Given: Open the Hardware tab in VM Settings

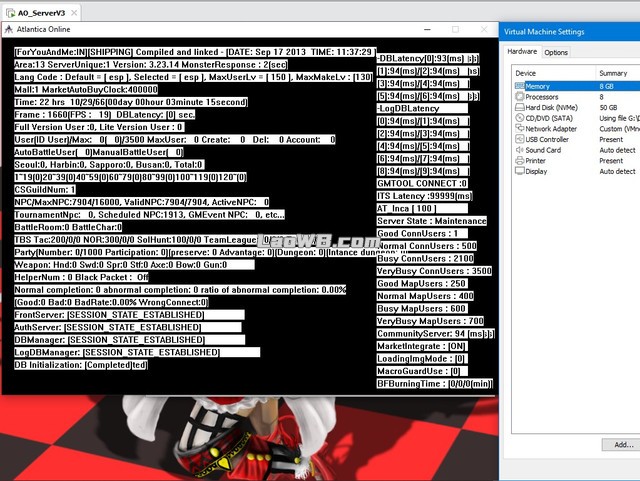Looking at the screenshot, I should tap(522, 51).
